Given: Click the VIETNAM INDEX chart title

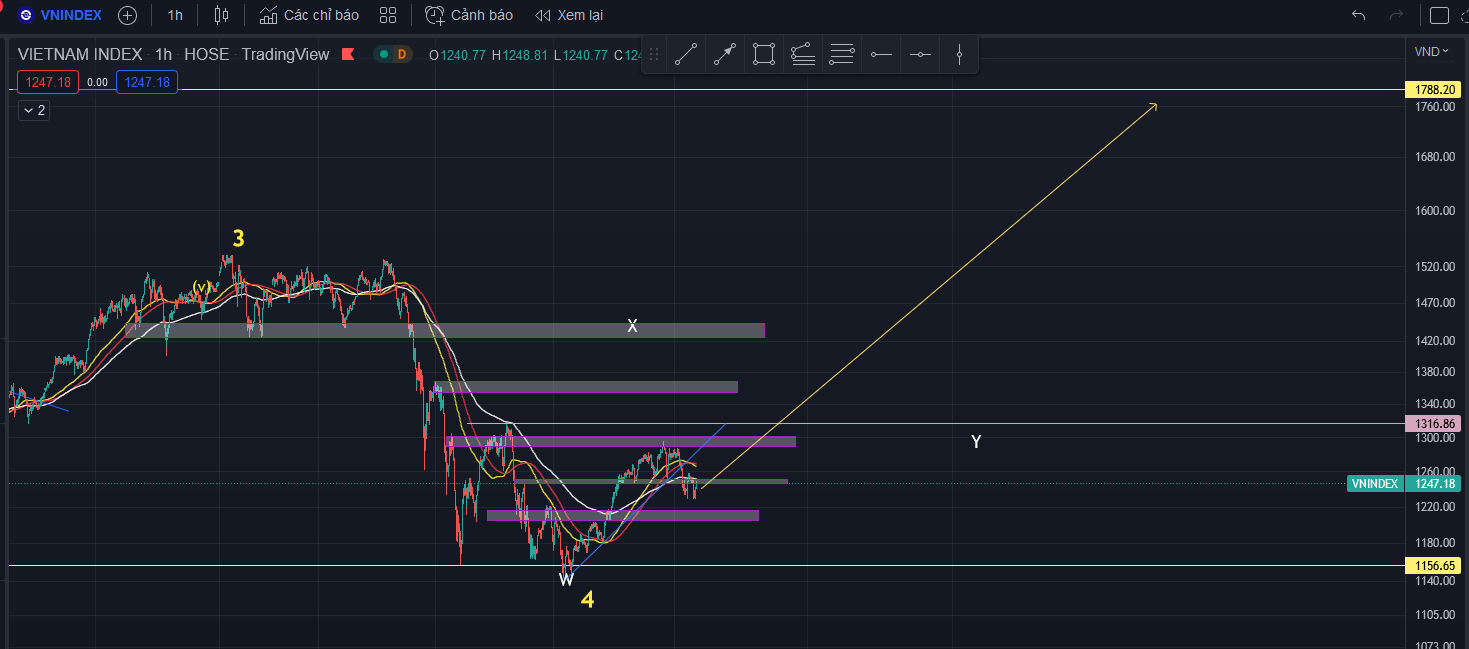Looking at the screenshot, I should point(80,54).
